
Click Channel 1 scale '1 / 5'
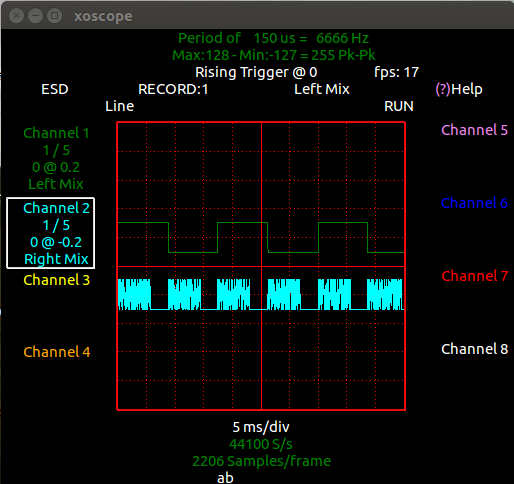56,150
